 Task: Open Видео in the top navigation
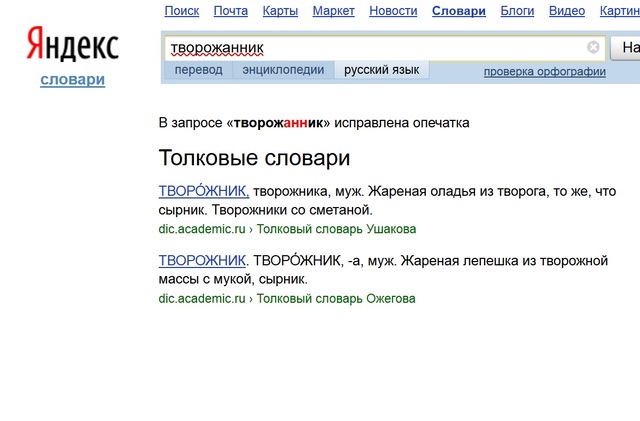[x=567, y=11]
